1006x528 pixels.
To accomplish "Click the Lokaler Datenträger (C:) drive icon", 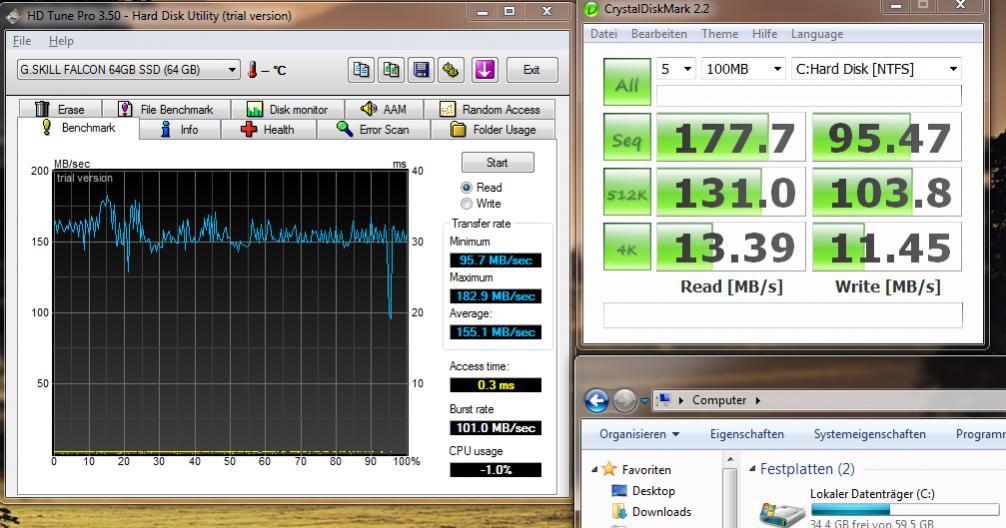I will click(x=782, y=515).
